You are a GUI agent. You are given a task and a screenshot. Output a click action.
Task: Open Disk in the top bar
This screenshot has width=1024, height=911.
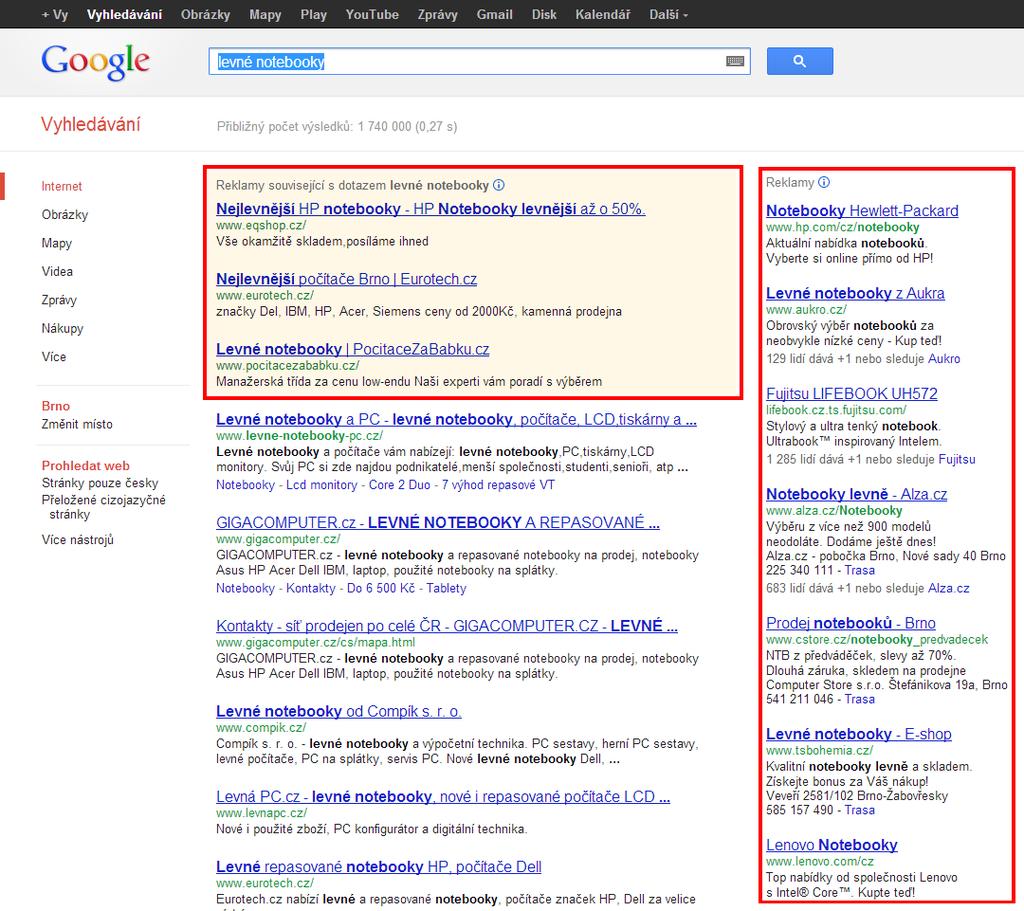pyautogui.click(x=544, y=14)
